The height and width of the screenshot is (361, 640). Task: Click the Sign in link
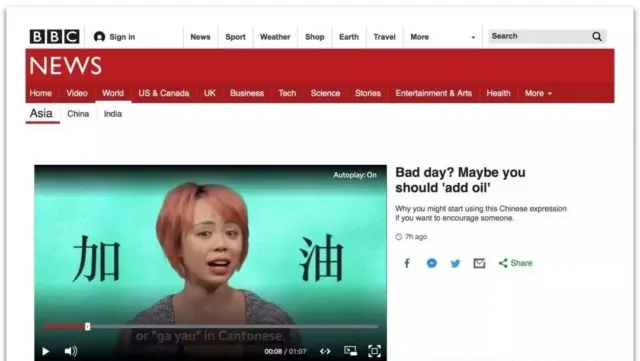coord(122,37)
